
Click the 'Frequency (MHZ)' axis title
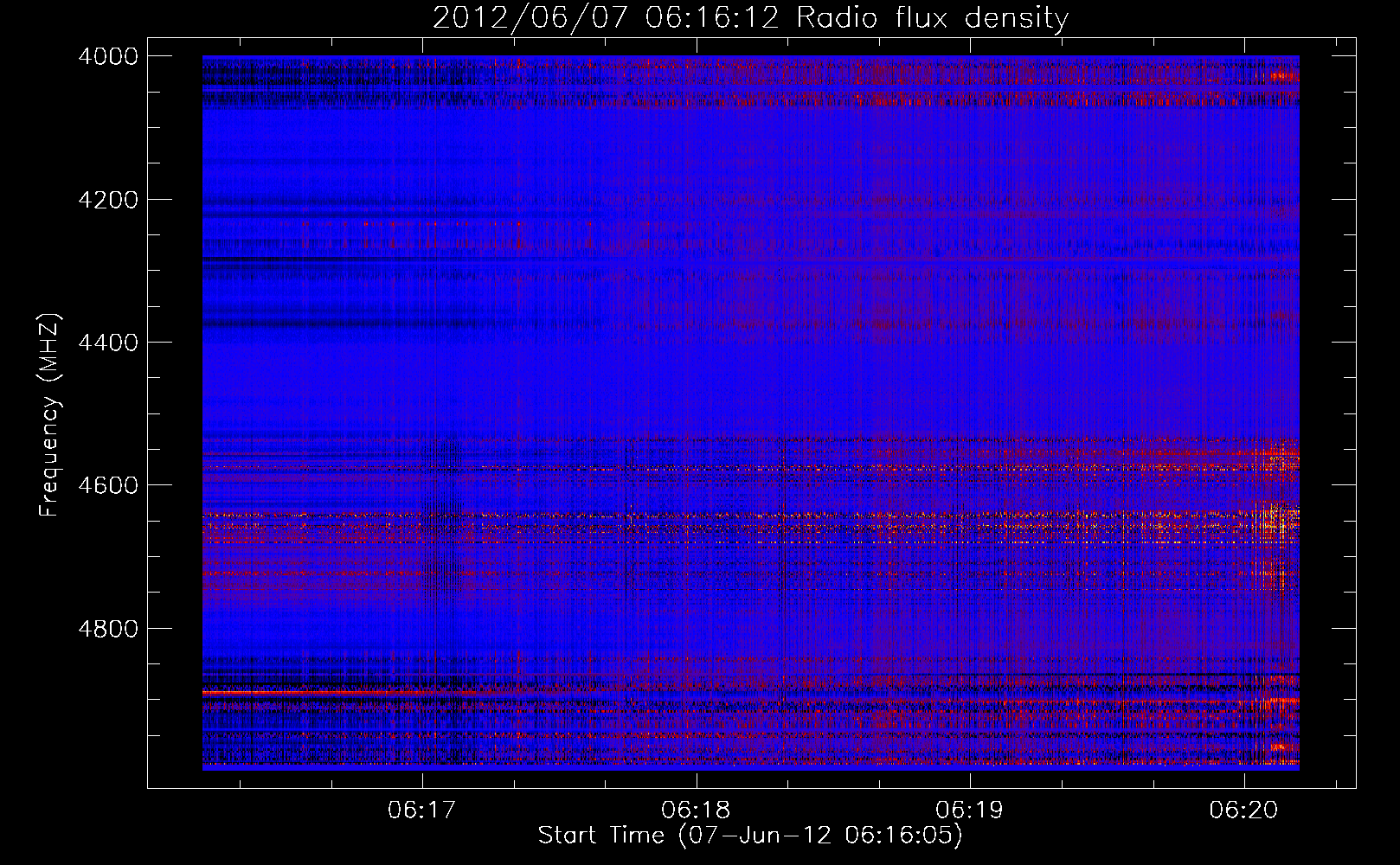[49, 414]
